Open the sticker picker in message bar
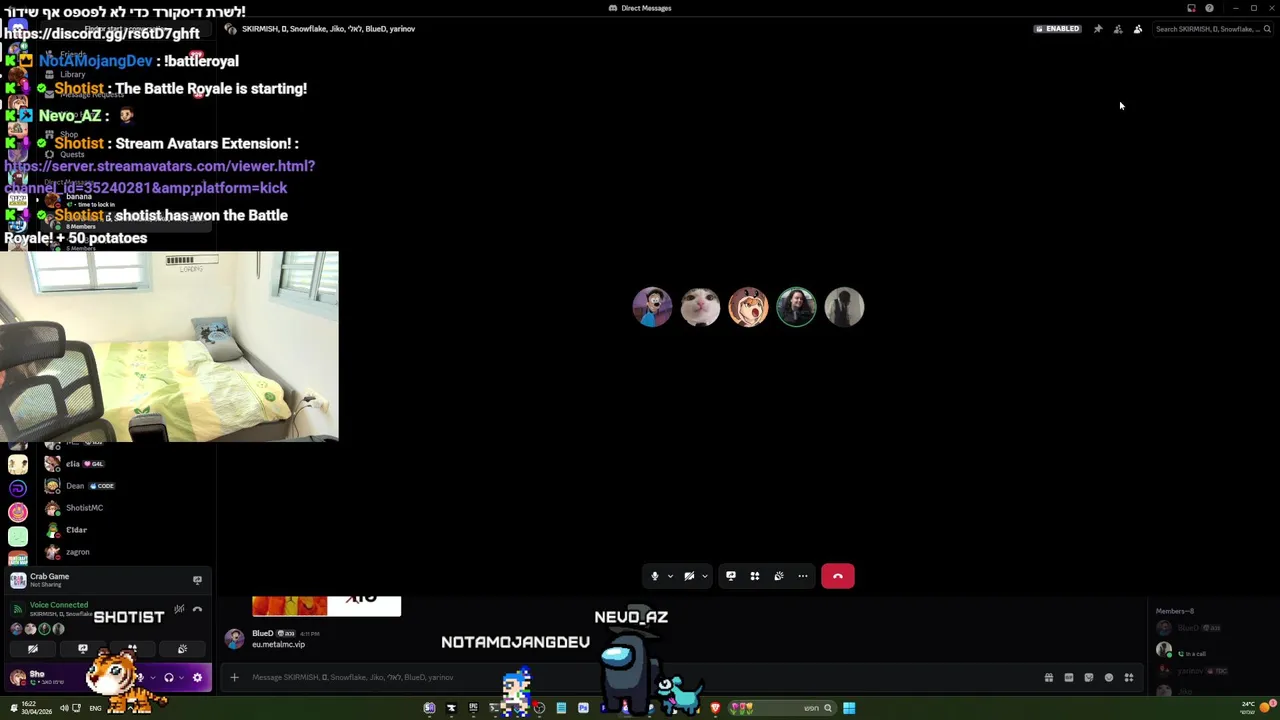The width and height of the screenshot is (1280, 720). (x=1089, y=678)
